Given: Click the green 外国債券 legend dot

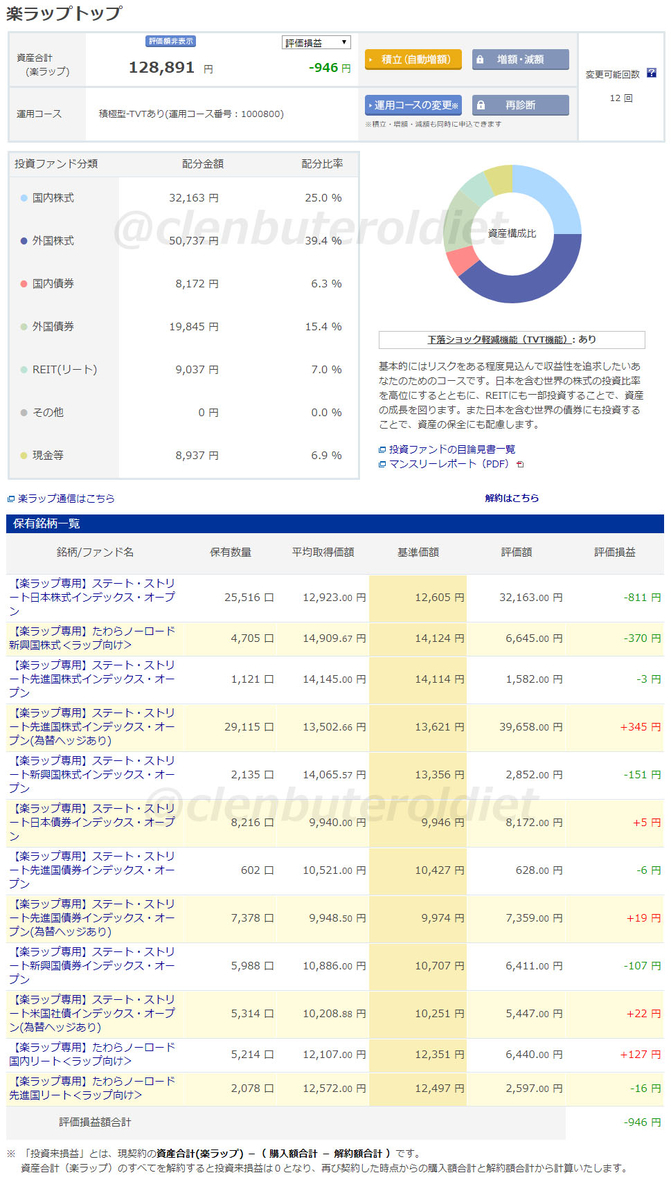Looking at the screenshot, I should tap(23, 327).
